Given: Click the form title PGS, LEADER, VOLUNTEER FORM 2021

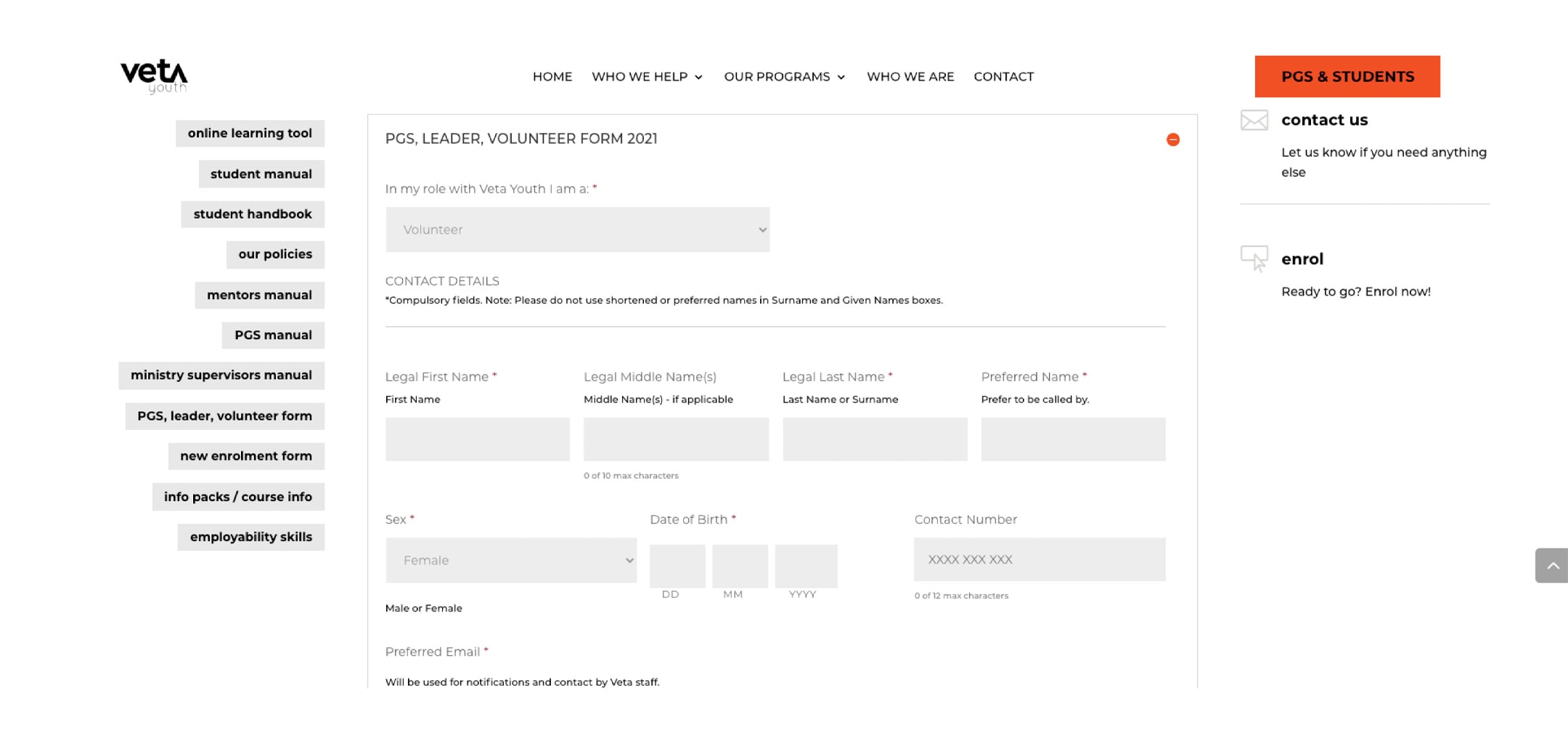Looking at the screenshot, I should (521, 139).
